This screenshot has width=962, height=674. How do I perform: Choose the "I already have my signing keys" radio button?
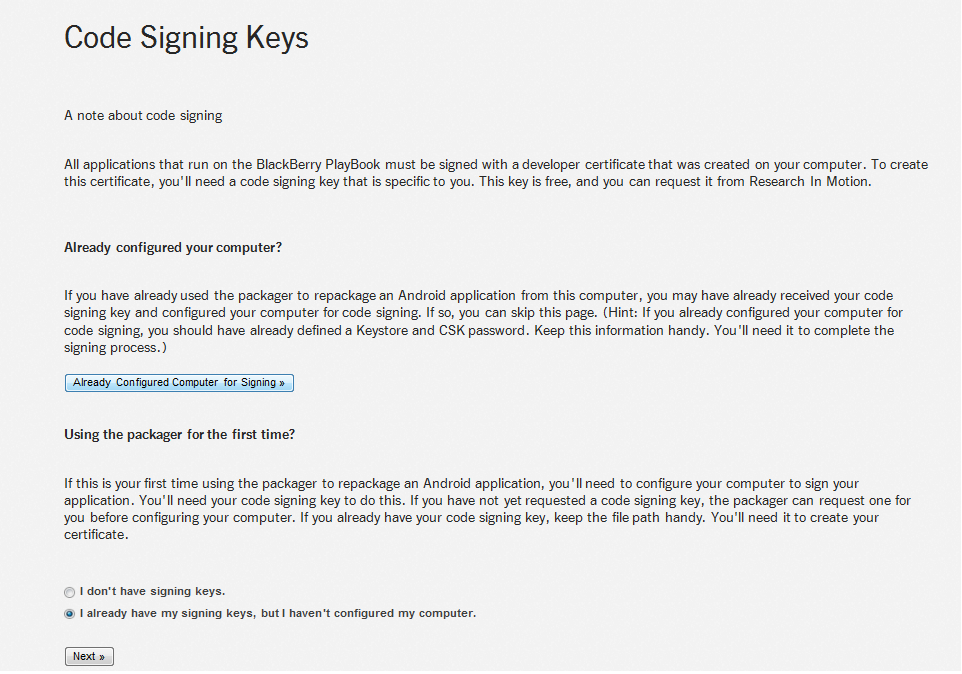pyautogui.click(x=70, y=614)
